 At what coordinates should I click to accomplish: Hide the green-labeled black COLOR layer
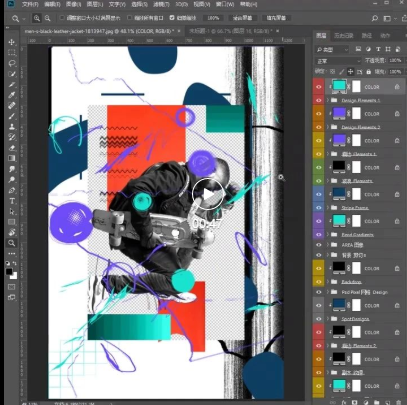pos(319,167)
